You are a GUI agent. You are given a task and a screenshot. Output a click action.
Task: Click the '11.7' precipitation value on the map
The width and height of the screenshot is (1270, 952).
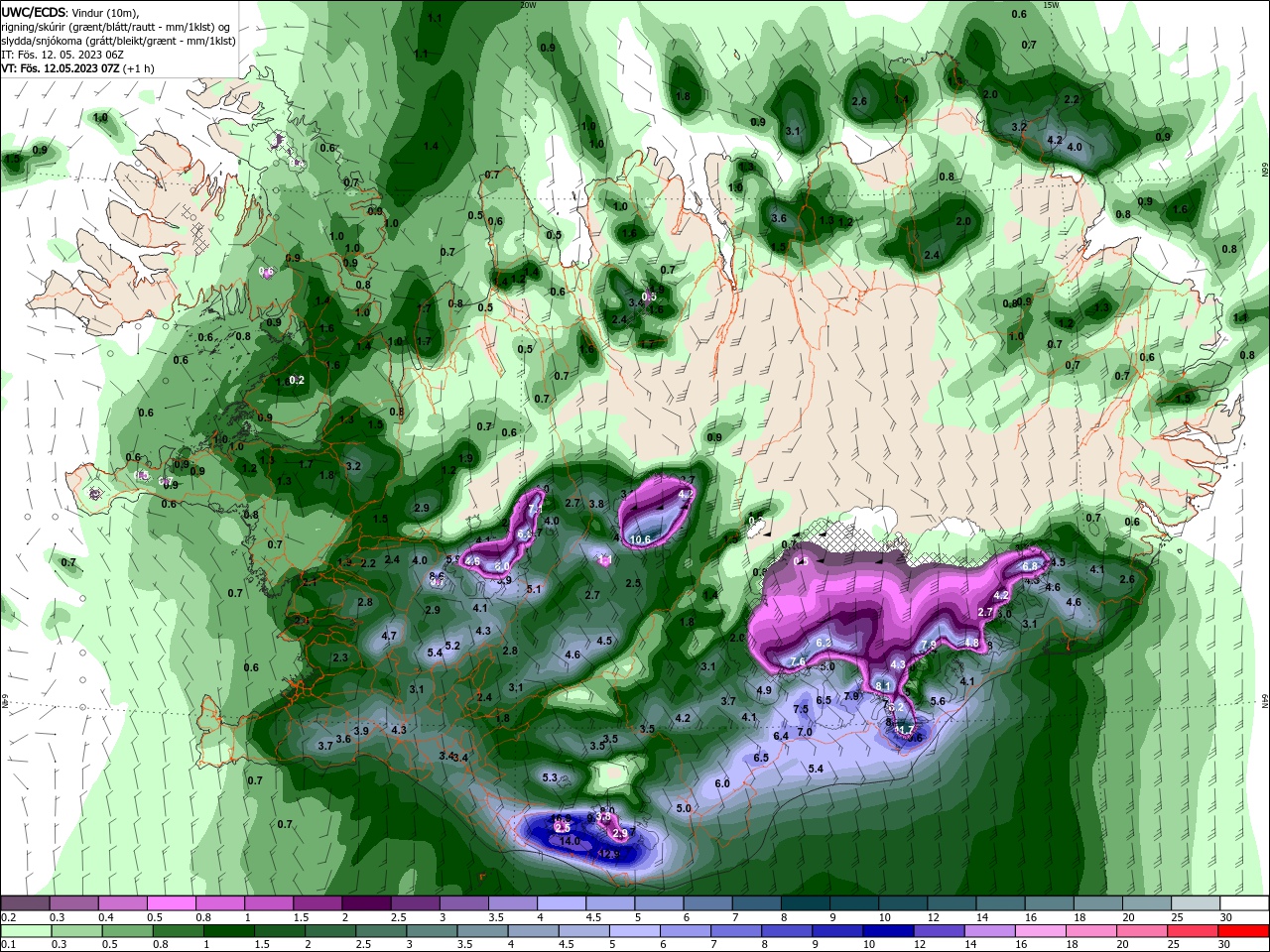pyautogui.click(x=904, y=730)
